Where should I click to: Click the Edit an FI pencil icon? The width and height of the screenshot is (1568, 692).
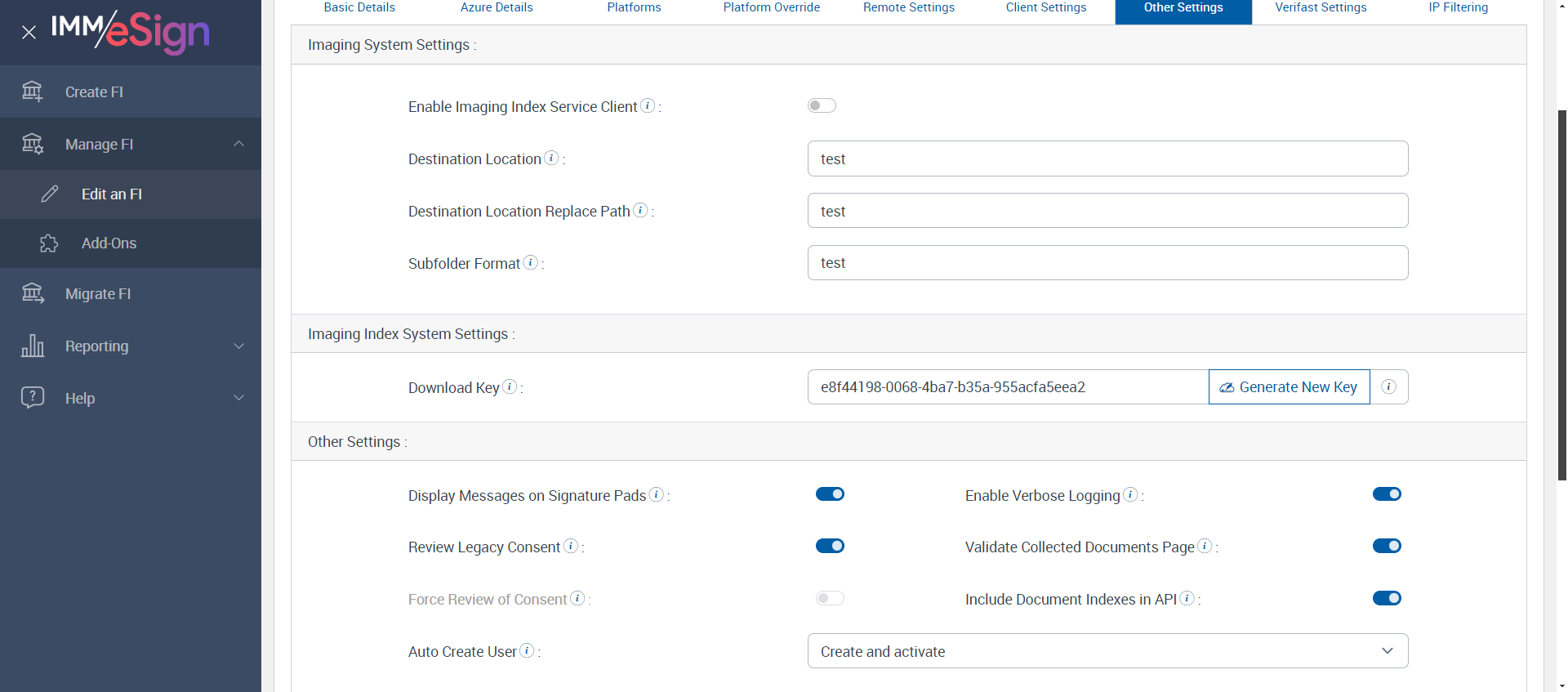click(x=50, y=194)
